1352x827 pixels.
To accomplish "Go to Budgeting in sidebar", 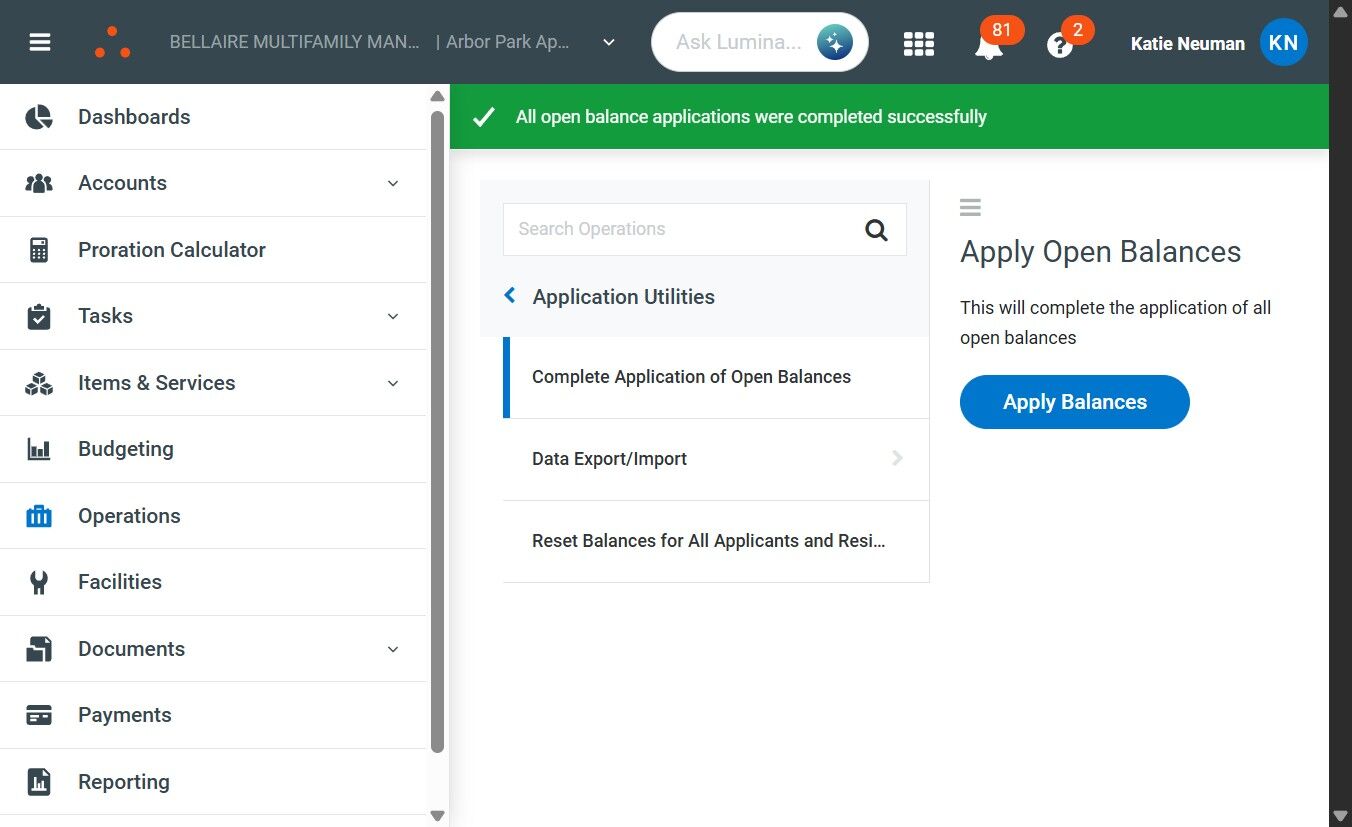I will pyautogui.click(x=125, y=449).
